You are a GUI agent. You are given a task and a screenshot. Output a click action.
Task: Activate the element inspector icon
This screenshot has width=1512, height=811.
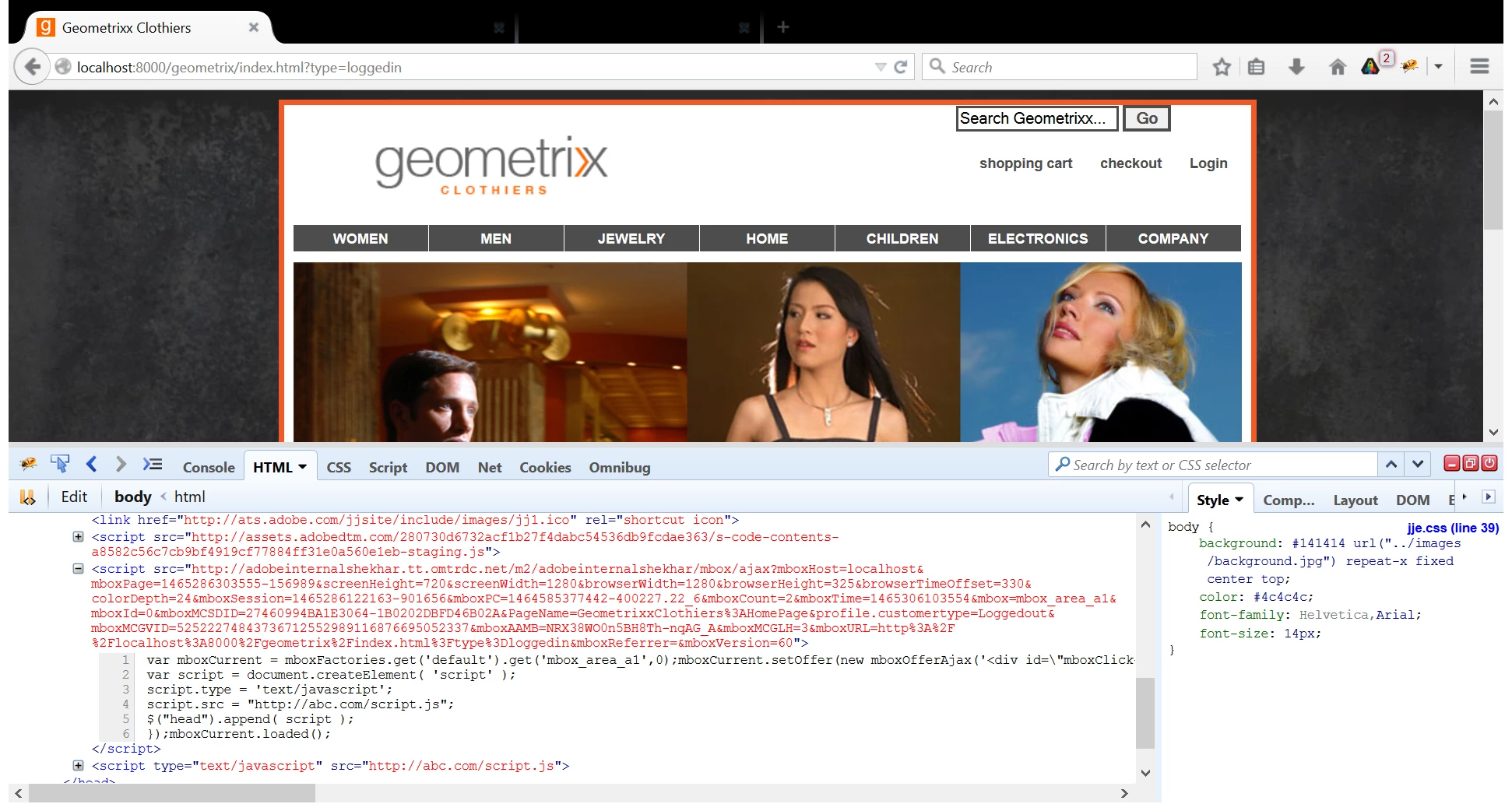pos(60,465)
